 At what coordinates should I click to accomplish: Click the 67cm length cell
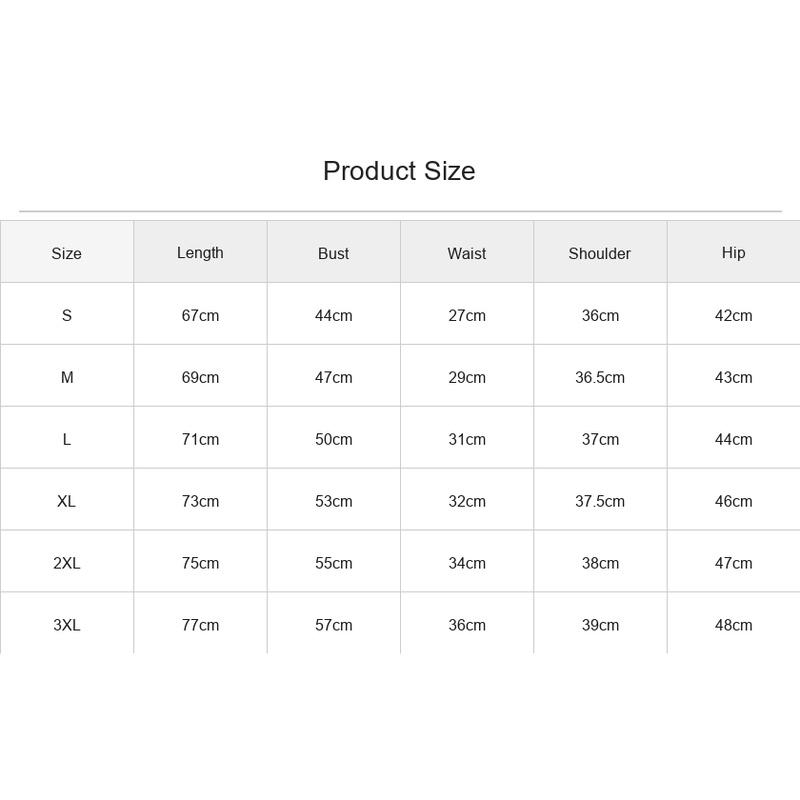tap(200, 315)
